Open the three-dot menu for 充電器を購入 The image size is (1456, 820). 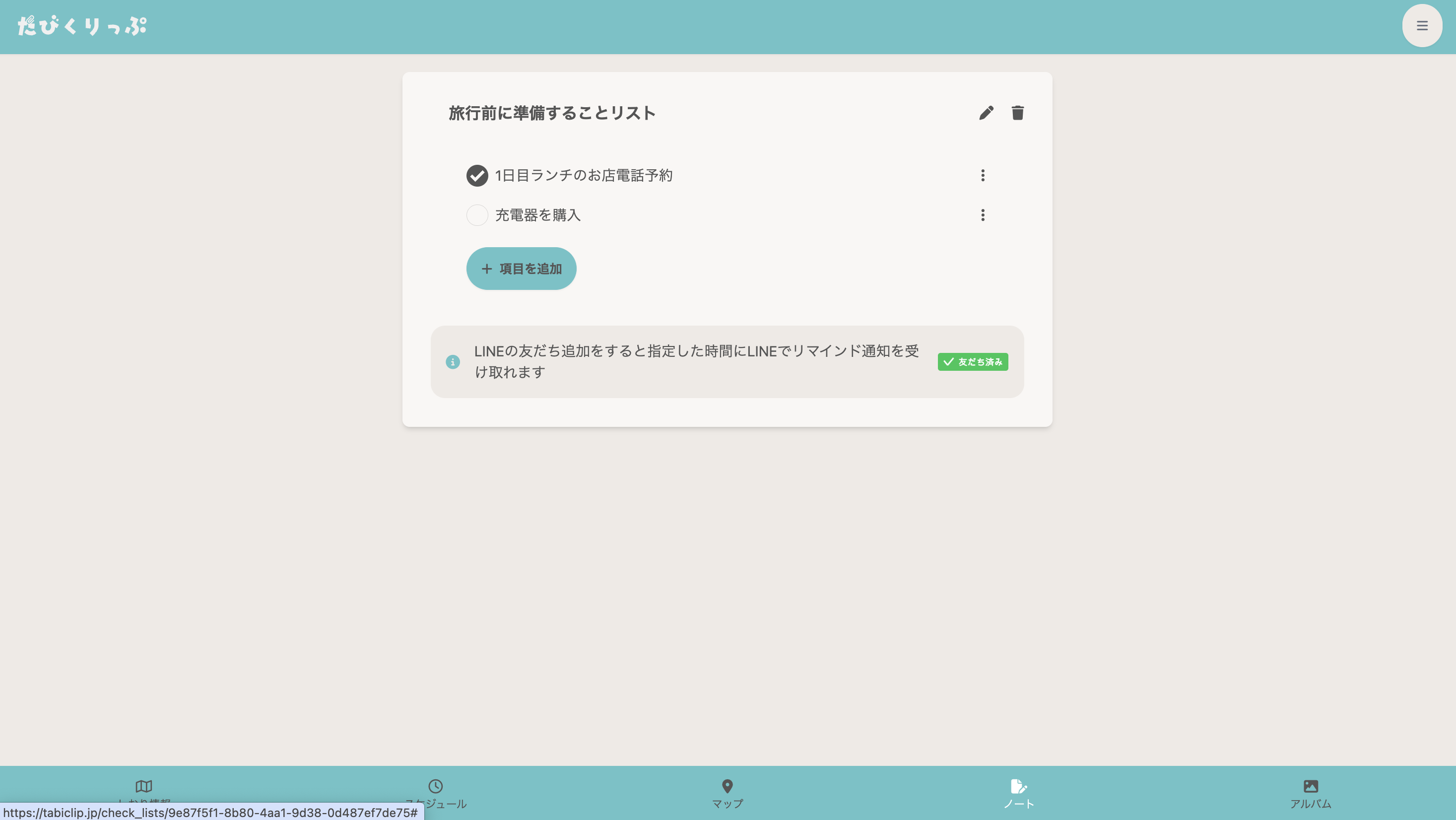click(x=983, y=215)
